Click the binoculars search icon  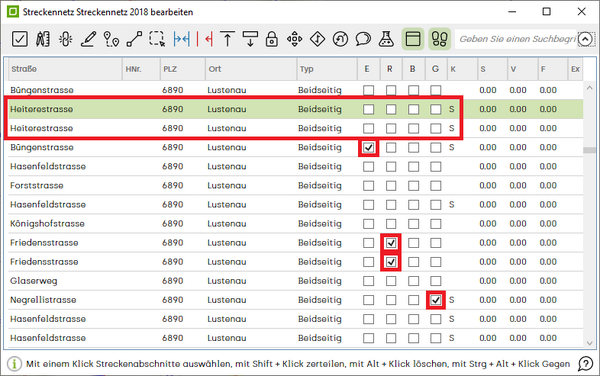coord(42,39)
